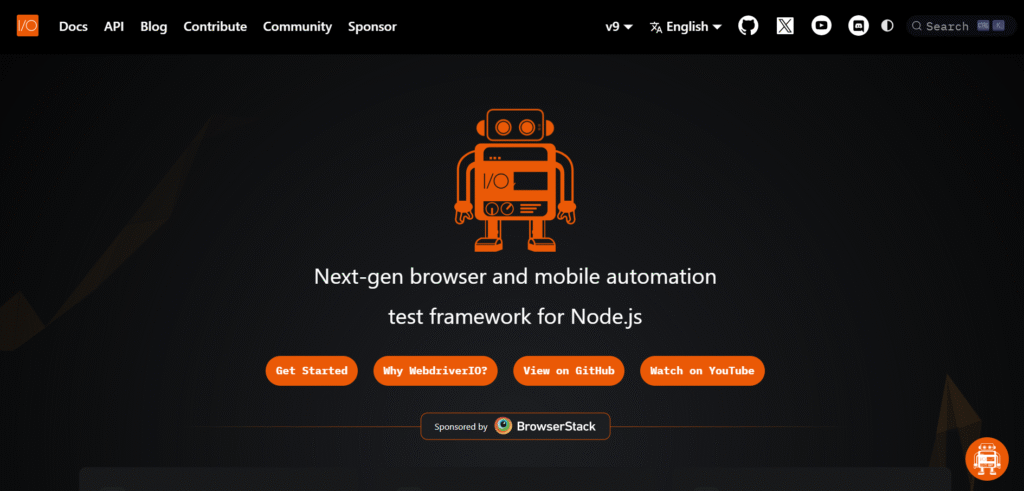Open the Discord icon link
Screen dimensions: 1024x491
click(858, 26)
